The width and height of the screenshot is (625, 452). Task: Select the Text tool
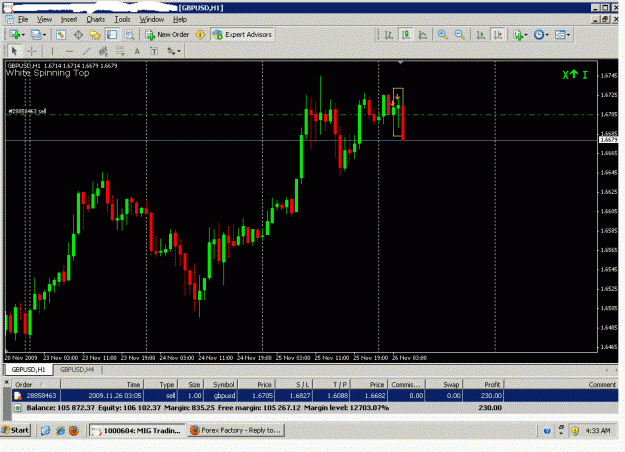click(137, 51)
